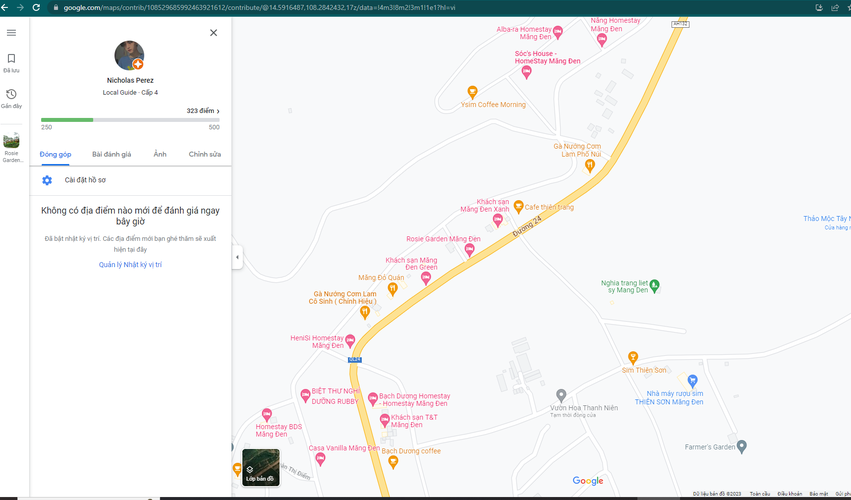851x500 pixels.
Task: Open the Lớp bản đồ layers switcher
Action: [x=261, y=467]
